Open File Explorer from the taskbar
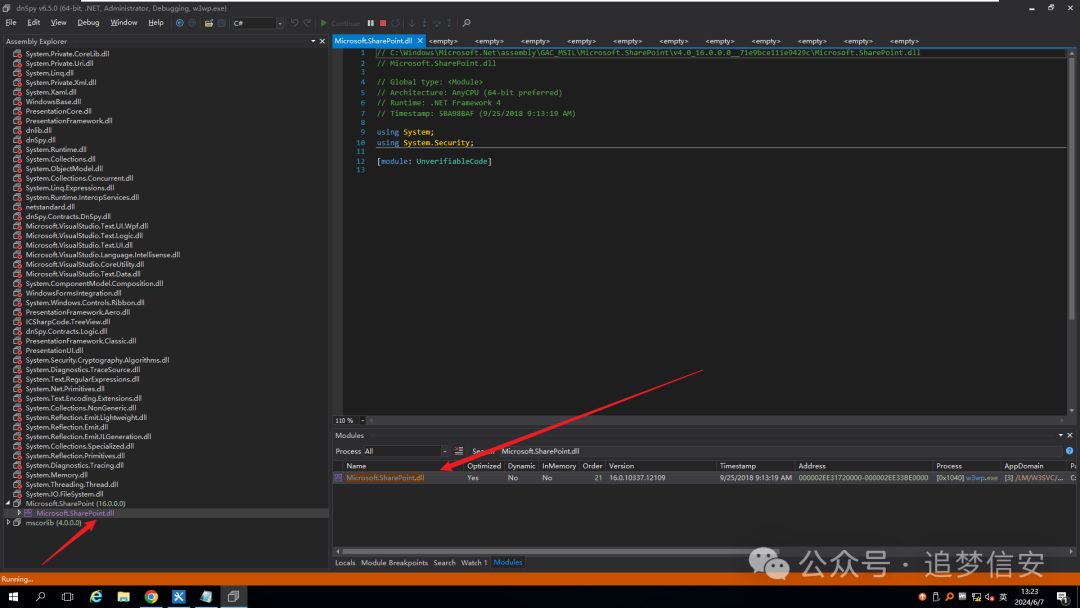Image resolution: width=1080 pixels, height=608 pixels. click(x=123, y=596)
